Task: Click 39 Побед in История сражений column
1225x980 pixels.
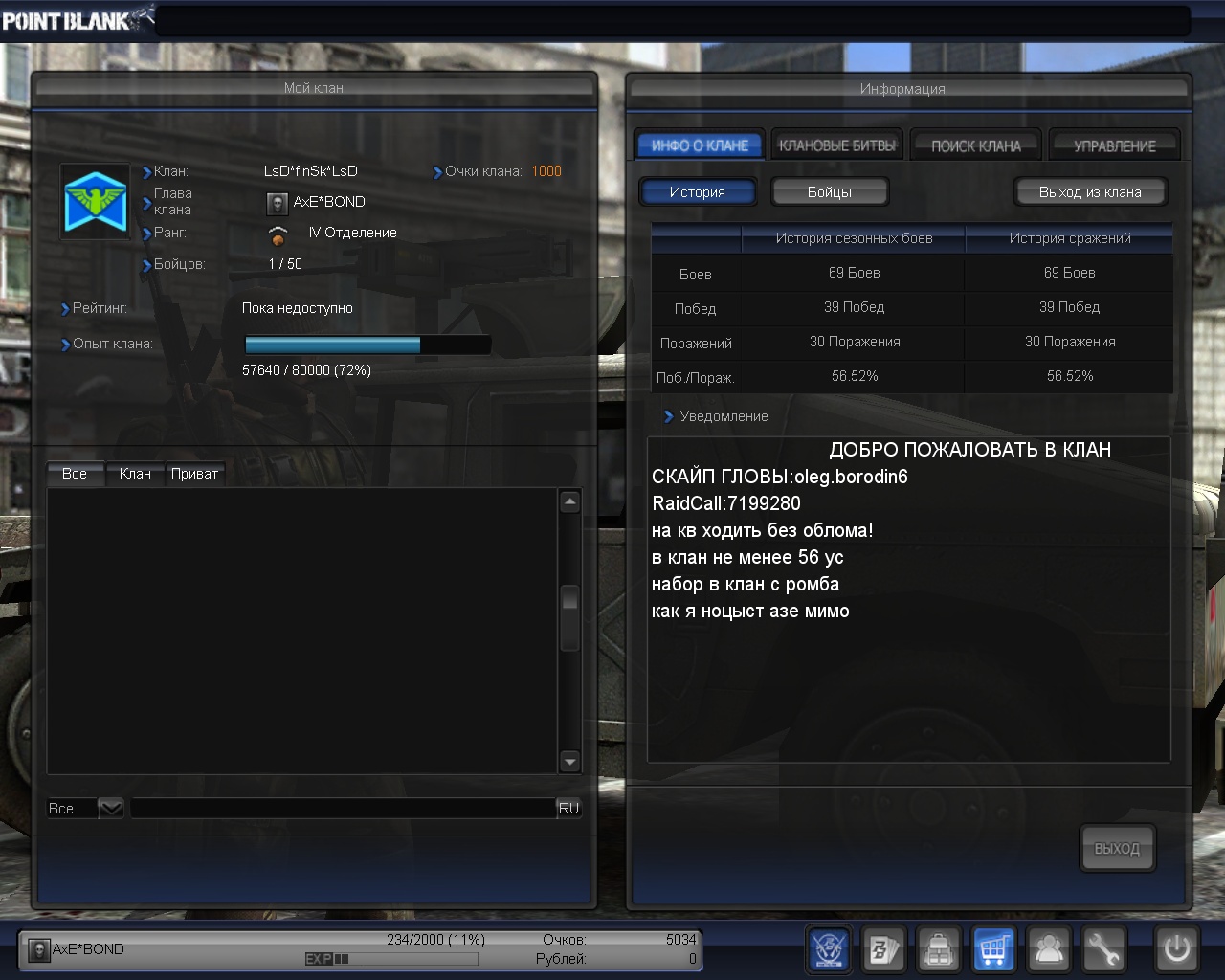Action: 1070,307
